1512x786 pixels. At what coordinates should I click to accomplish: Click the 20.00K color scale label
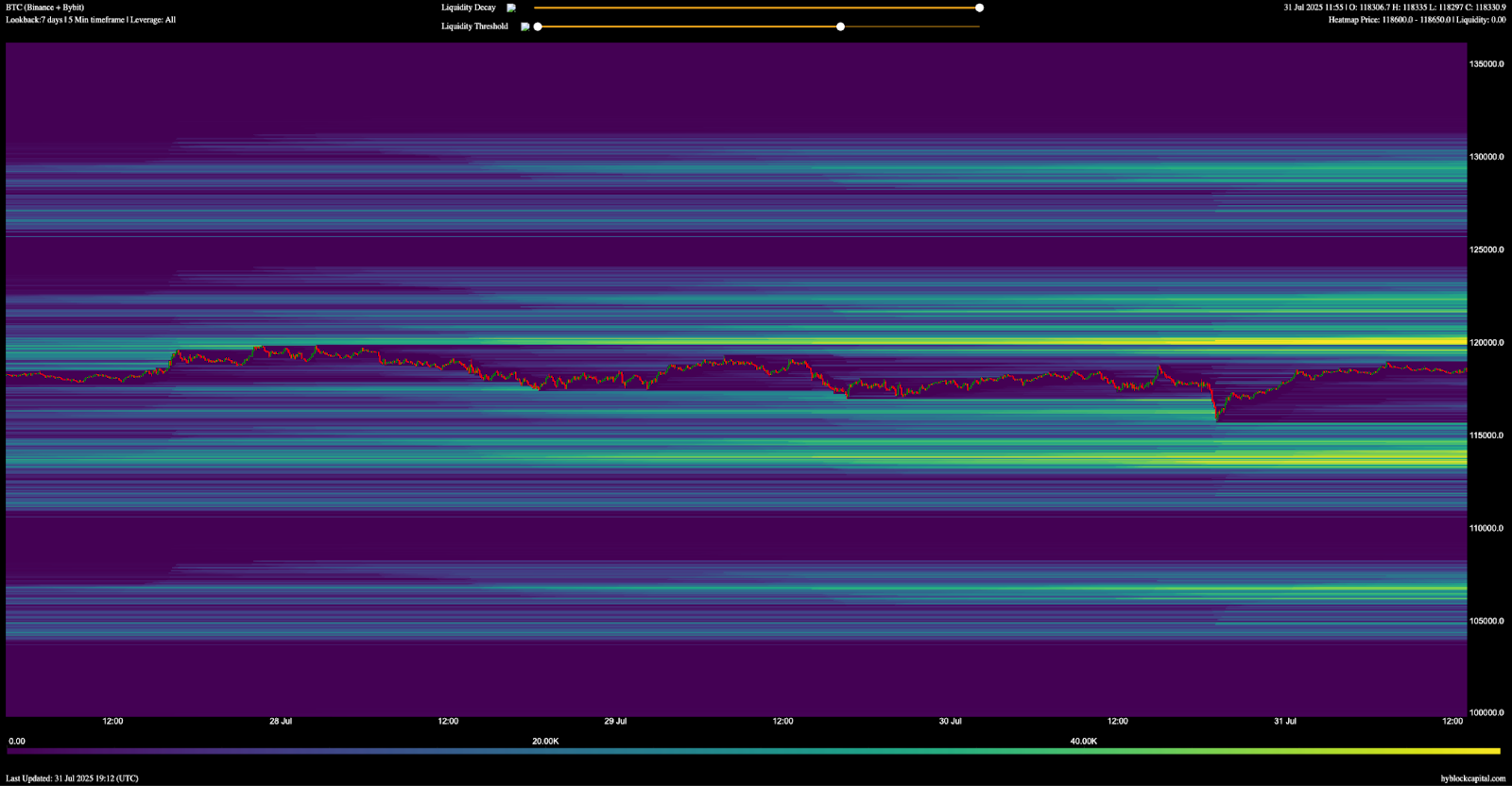click(545, 742)
